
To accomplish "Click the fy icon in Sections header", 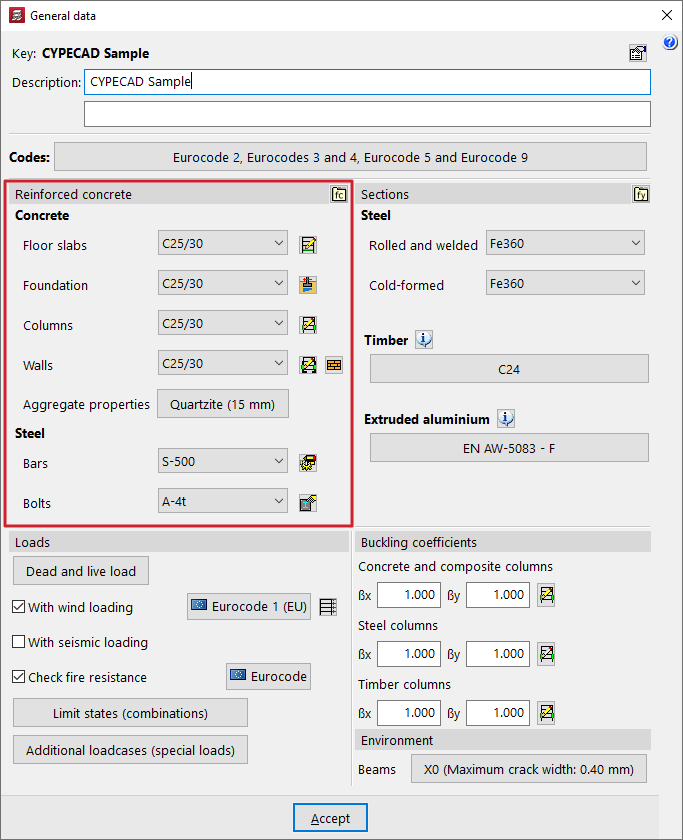I will (x=641, y=194).
